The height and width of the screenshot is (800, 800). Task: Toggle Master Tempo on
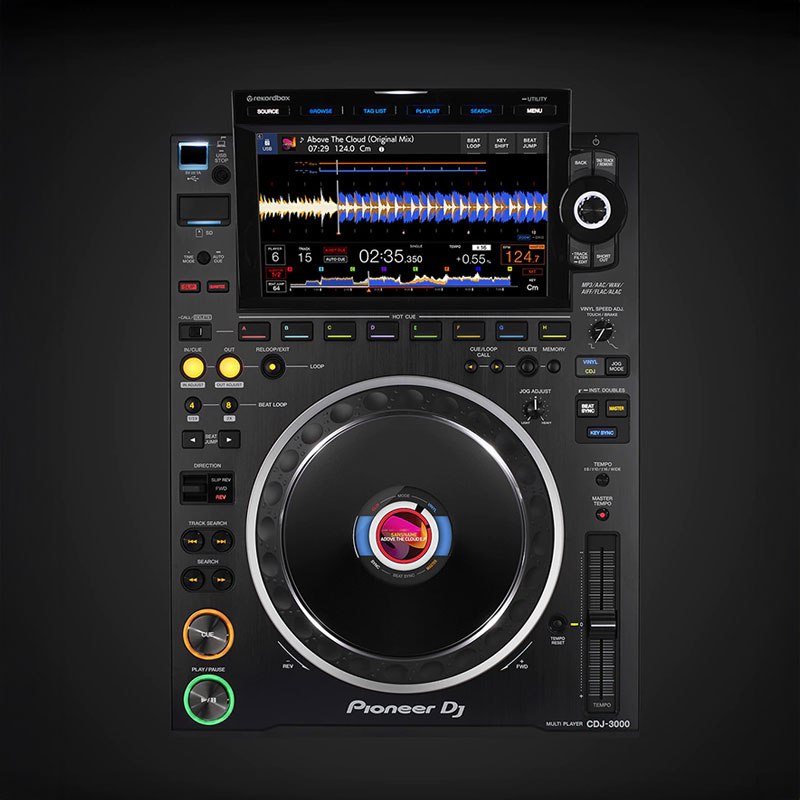[x=602, y=514]
